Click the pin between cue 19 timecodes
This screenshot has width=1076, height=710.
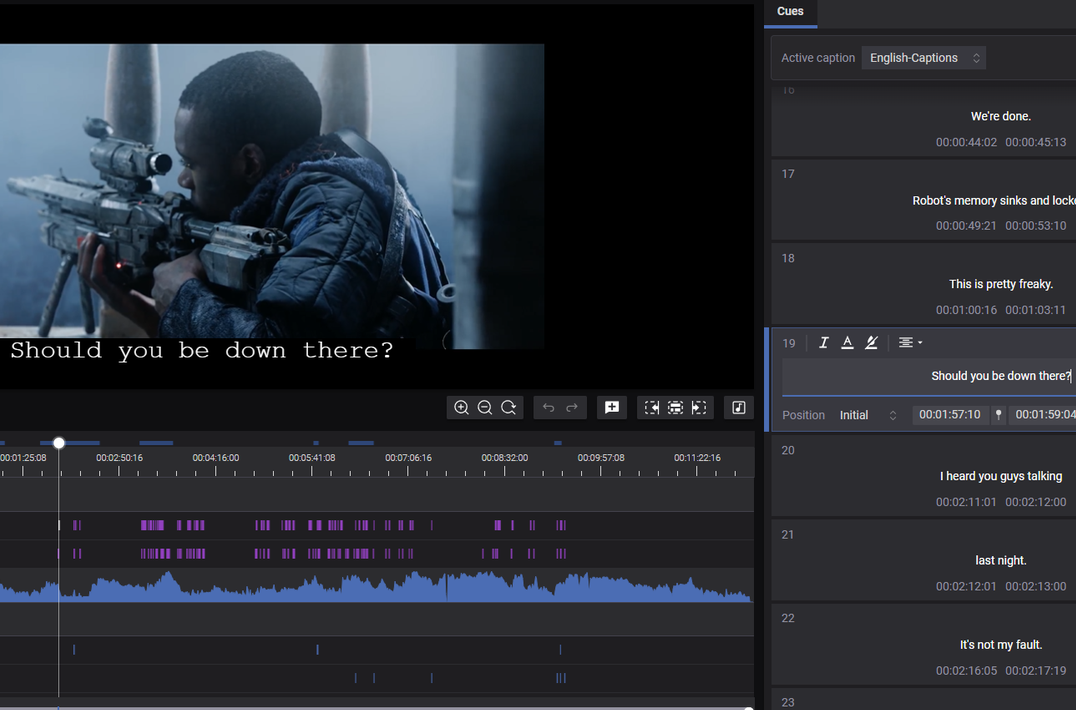pos(998,414)
